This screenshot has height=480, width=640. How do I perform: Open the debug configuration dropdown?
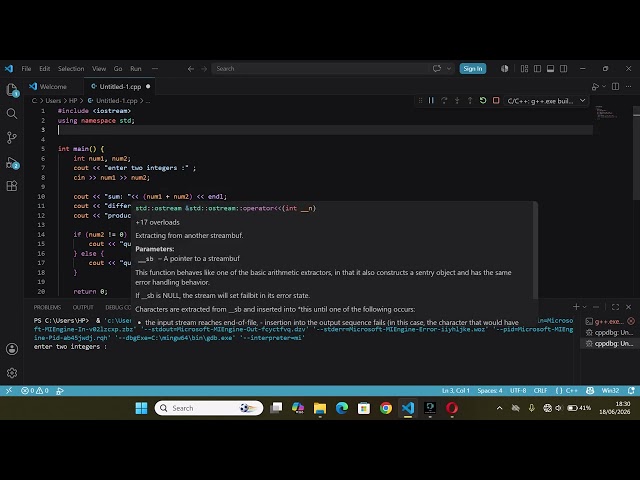pyautogui.click(x=547, y=101)
